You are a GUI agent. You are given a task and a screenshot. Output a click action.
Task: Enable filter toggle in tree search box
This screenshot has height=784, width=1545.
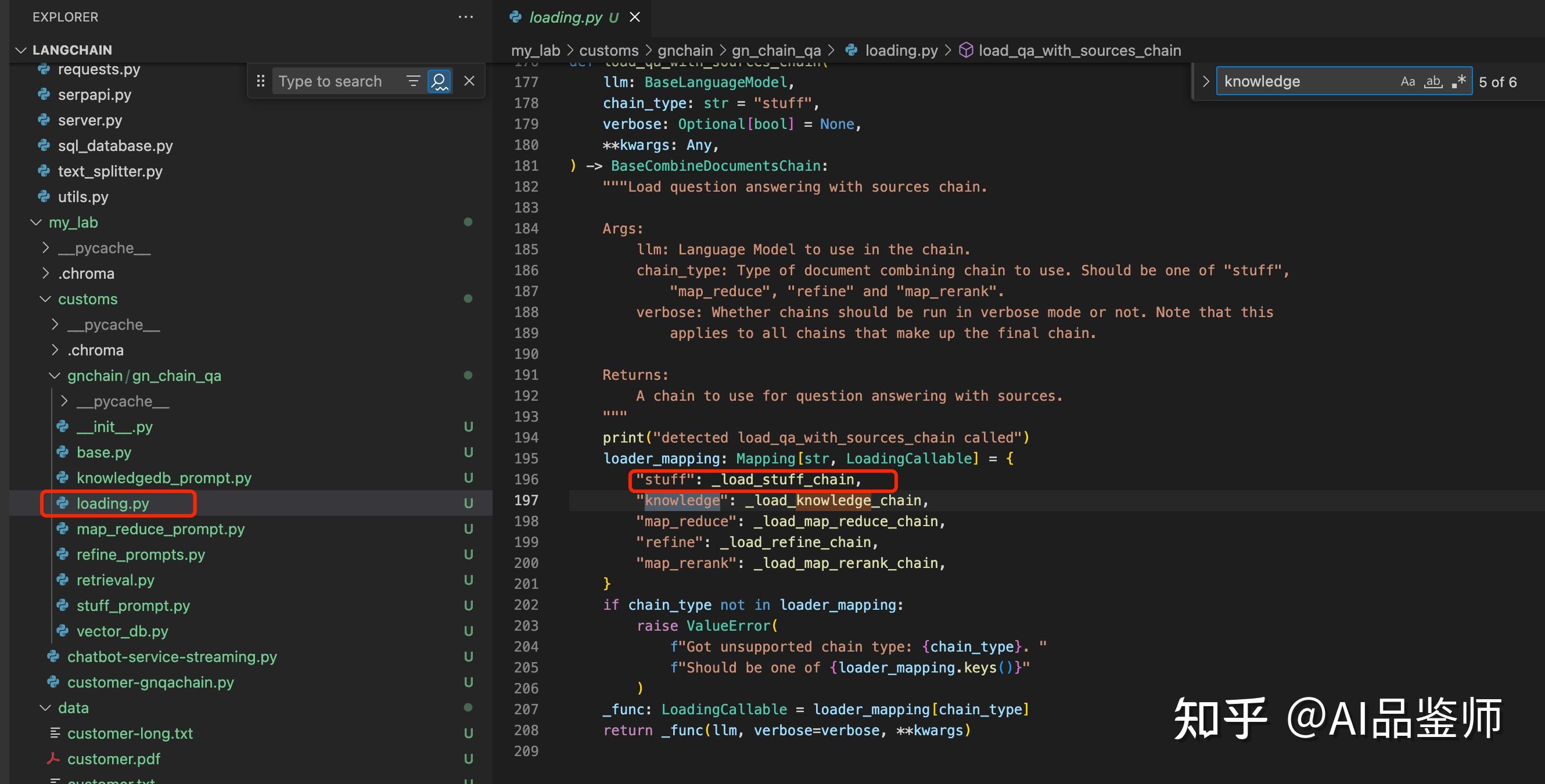click(x=413, y=81)
